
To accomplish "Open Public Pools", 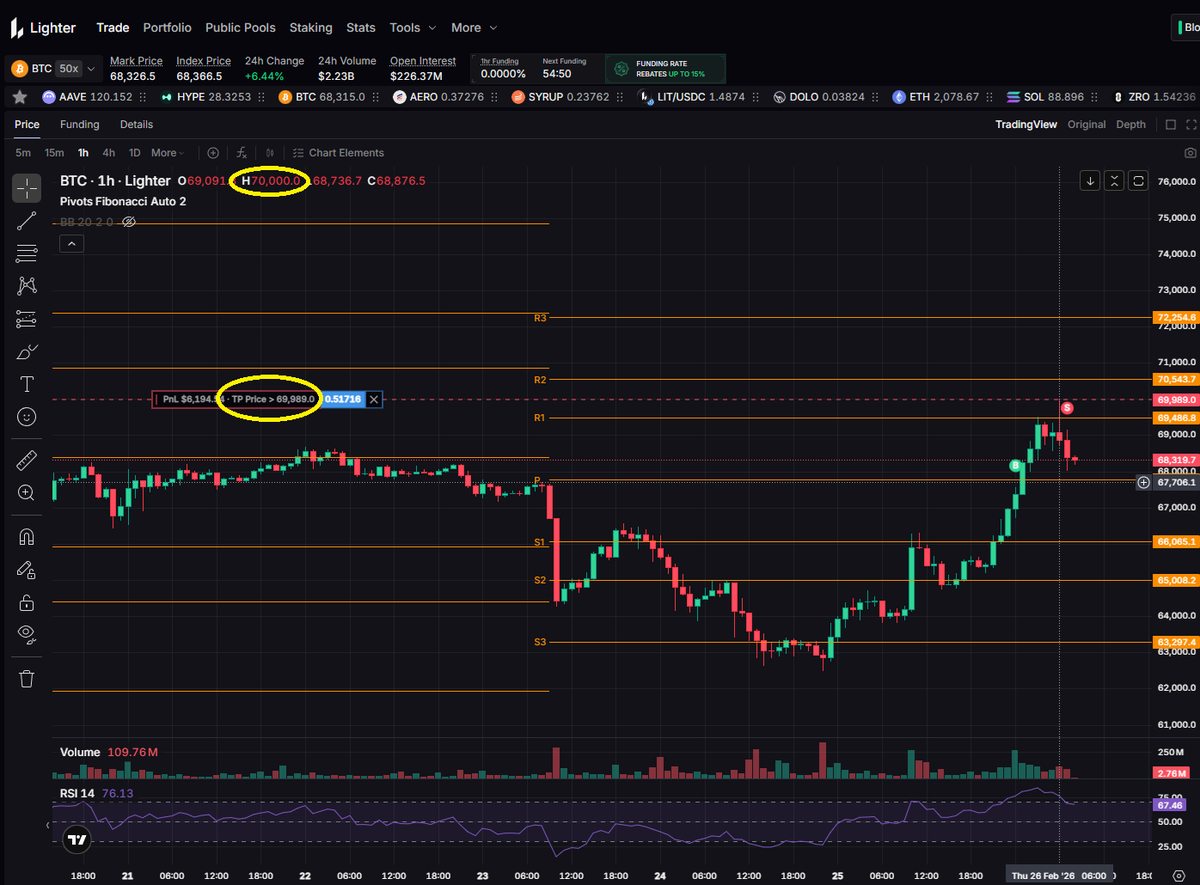I will pos(240,28).
